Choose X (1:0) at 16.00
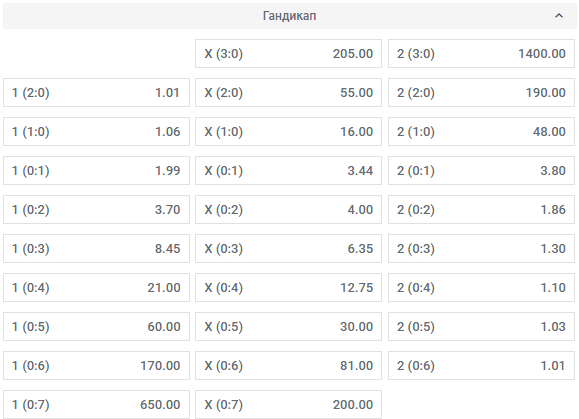The image size is (579, 419). 288,132
